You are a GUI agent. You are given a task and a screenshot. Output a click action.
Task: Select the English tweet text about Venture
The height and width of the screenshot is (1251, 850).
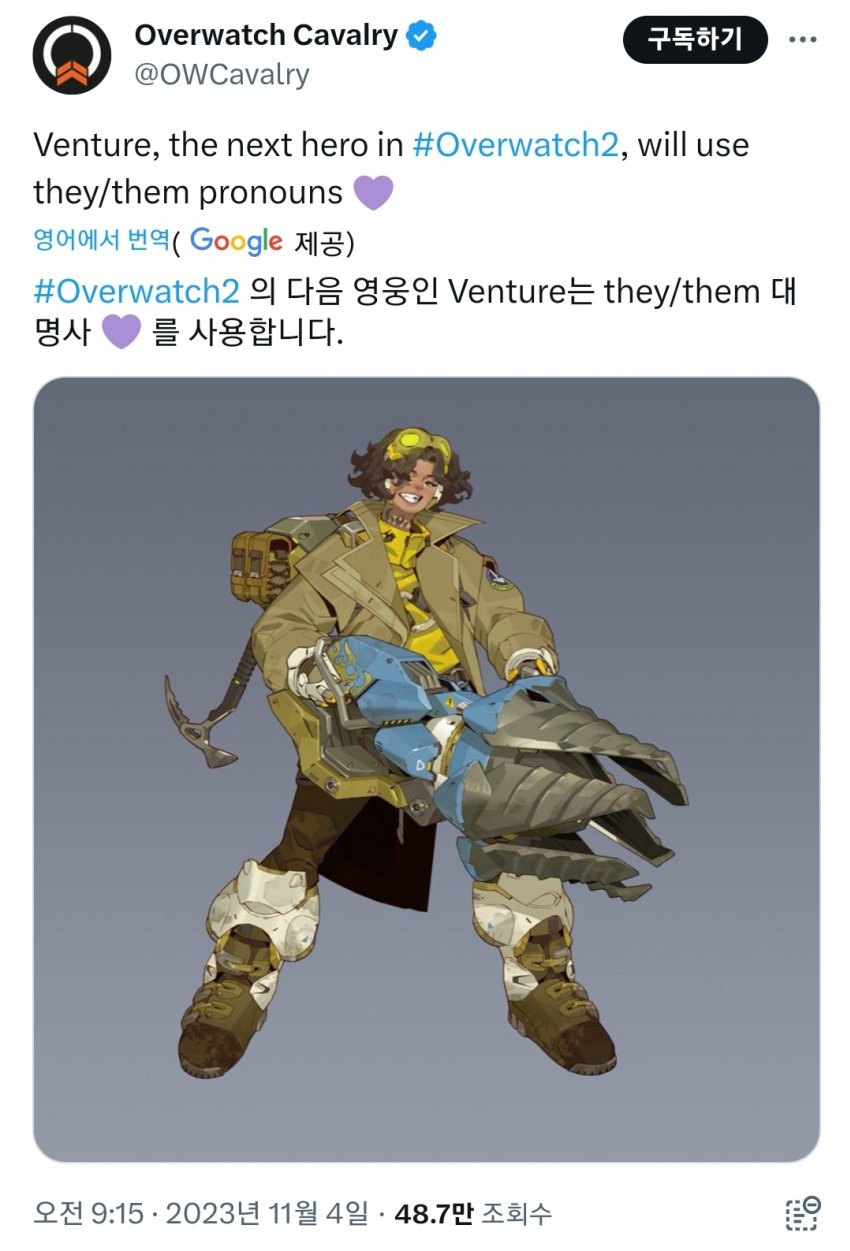391,168
